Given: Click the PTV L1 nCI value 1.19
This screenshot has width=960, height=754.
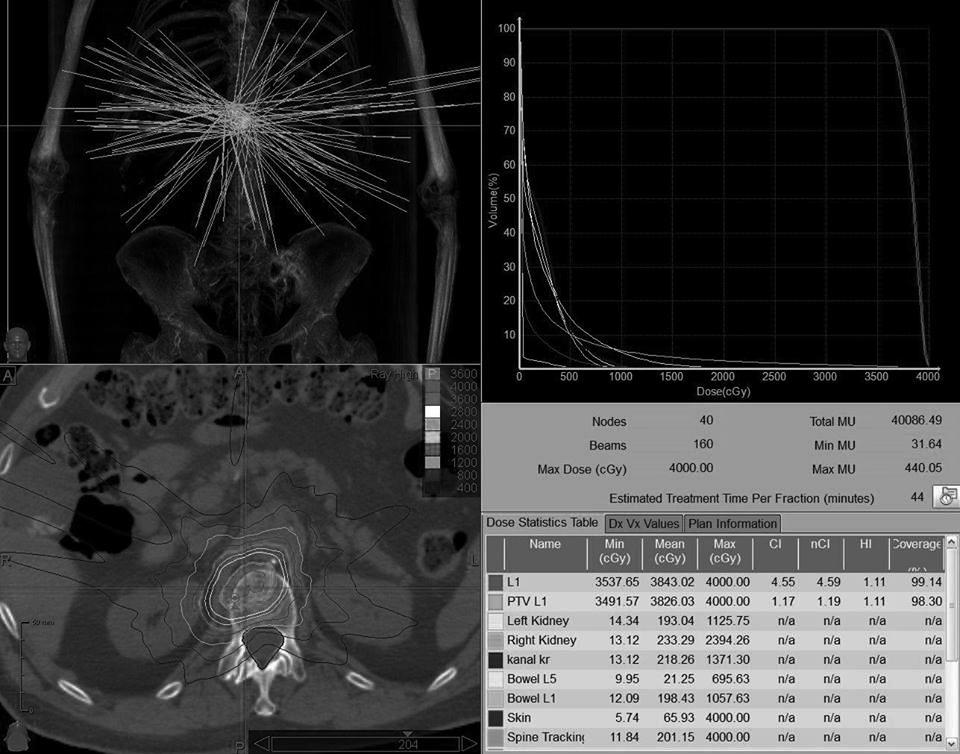Looking at the screenshot, I should click(x=828, y=602).
